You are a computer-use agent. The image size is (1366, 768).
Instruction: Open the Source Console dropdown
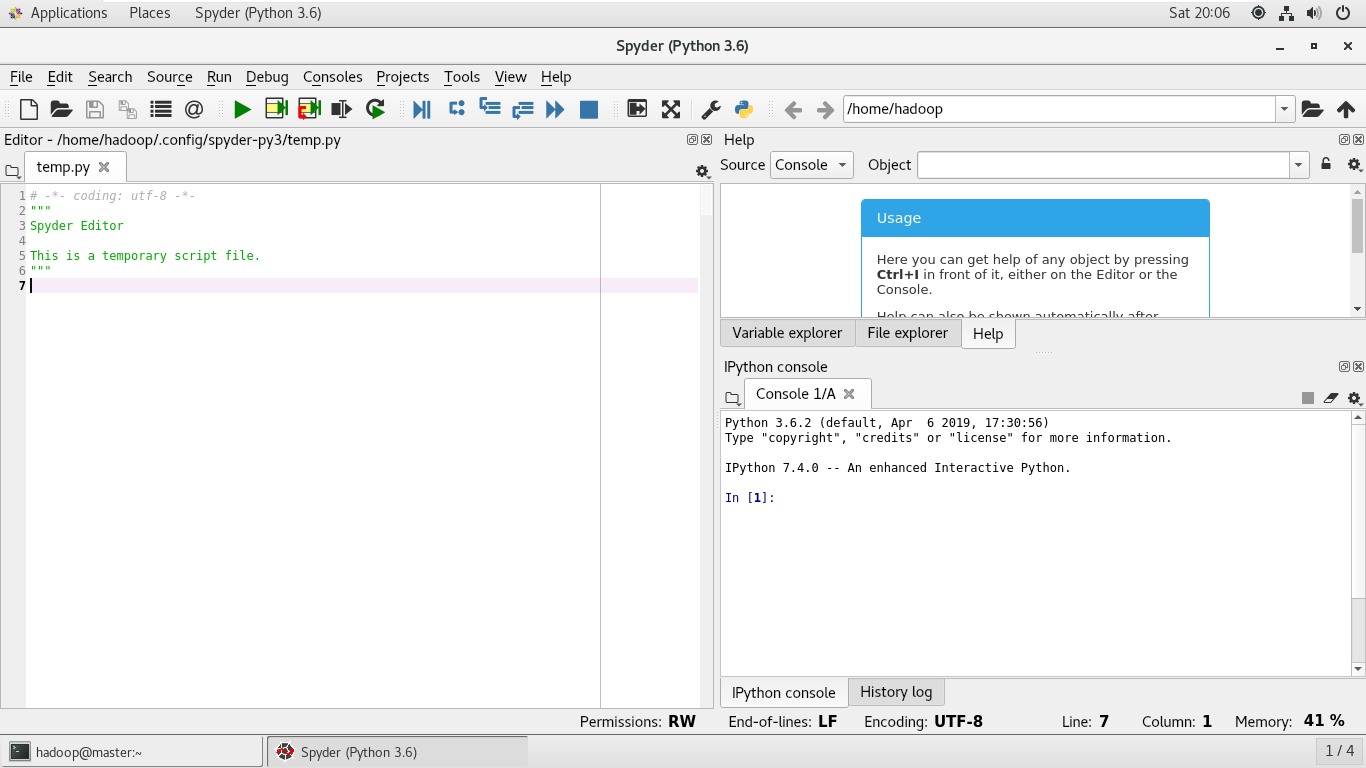(812, 165)
